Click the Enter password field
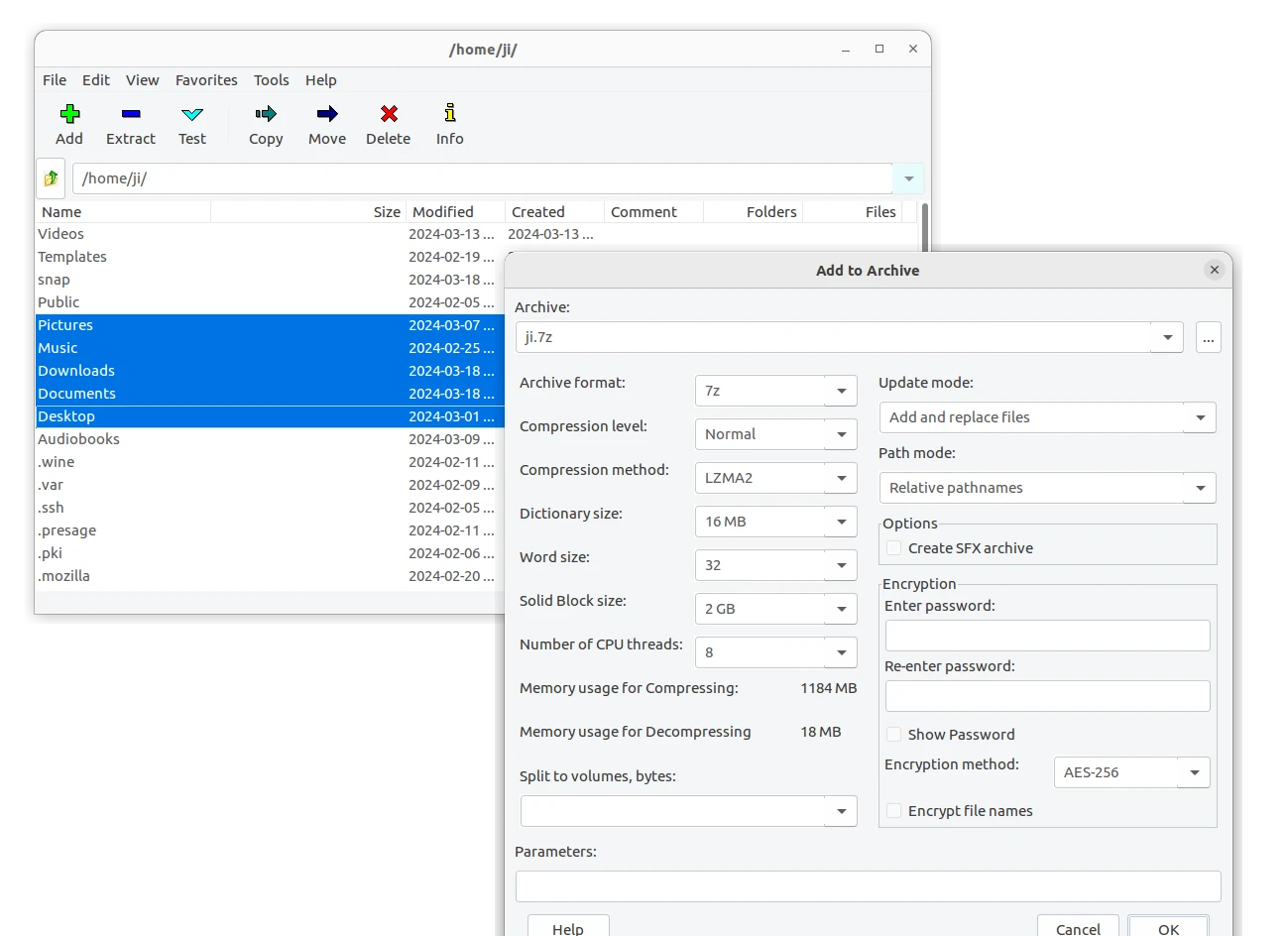Screen dimensions: 1288x936 (1047, 636)
